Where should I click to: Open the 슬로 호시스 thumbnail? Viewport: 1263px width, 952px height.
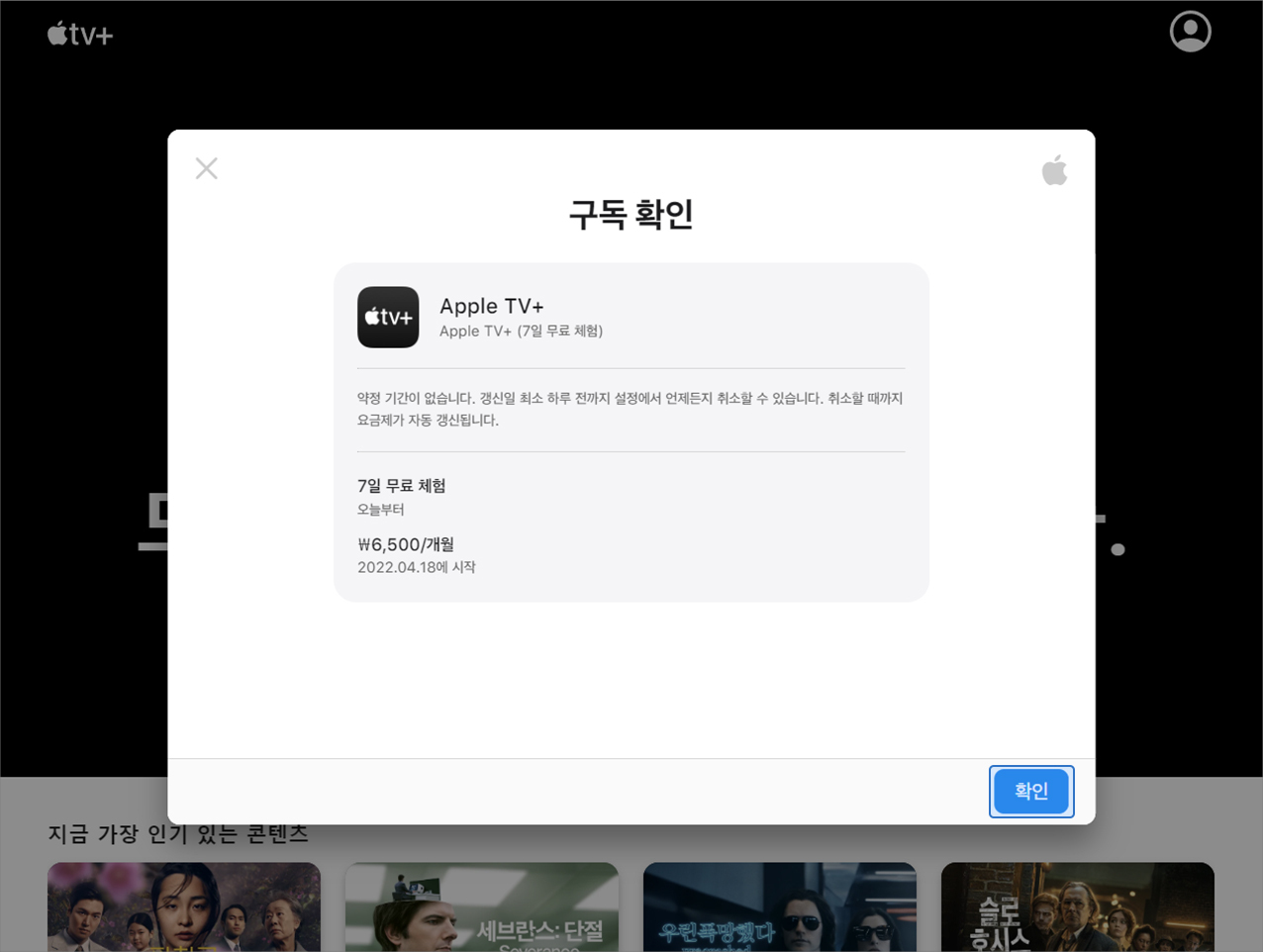(x=1078, y=906)
